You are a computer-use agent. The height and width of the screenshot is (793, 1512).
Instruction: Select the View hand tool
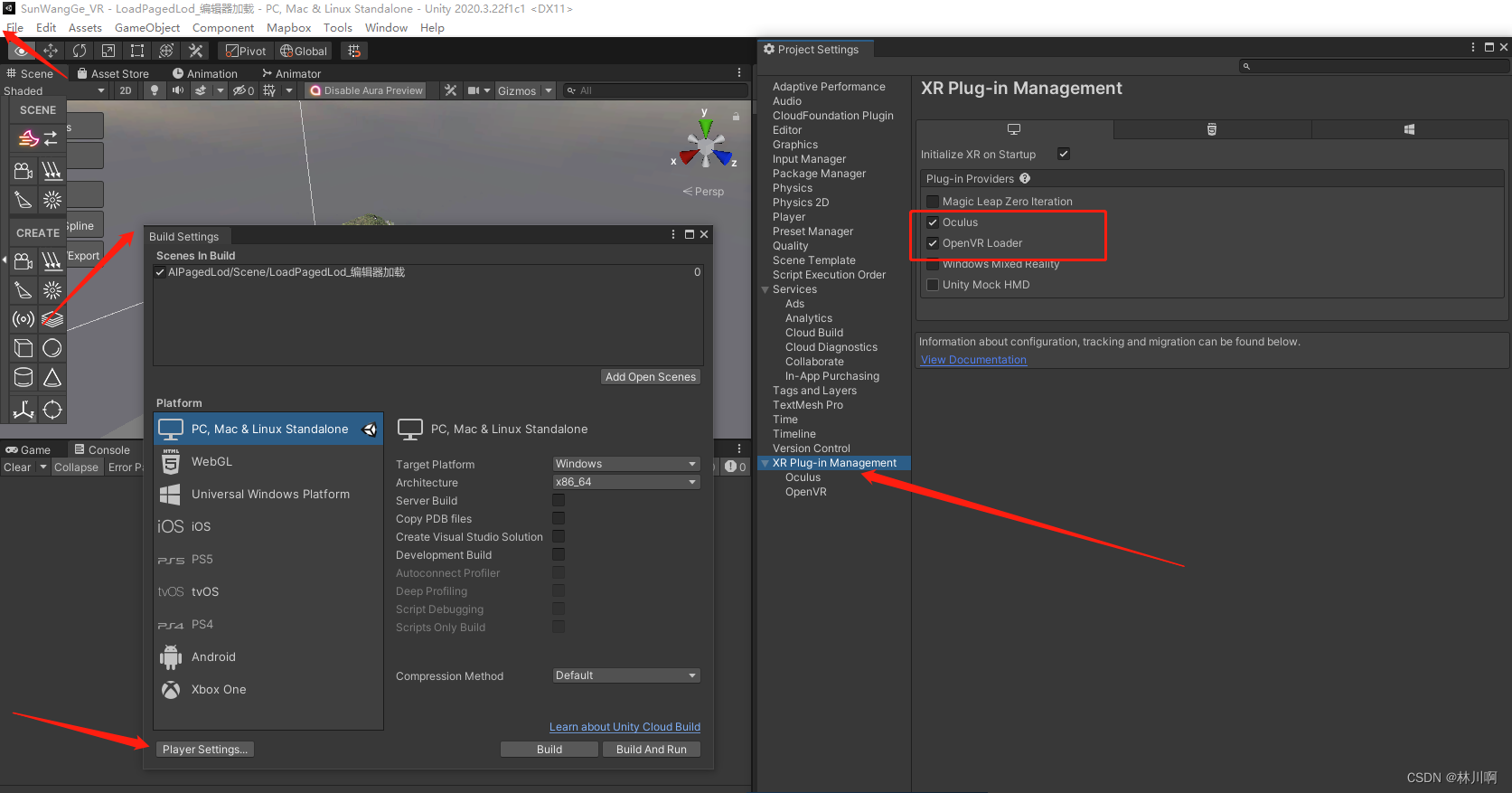21,51
